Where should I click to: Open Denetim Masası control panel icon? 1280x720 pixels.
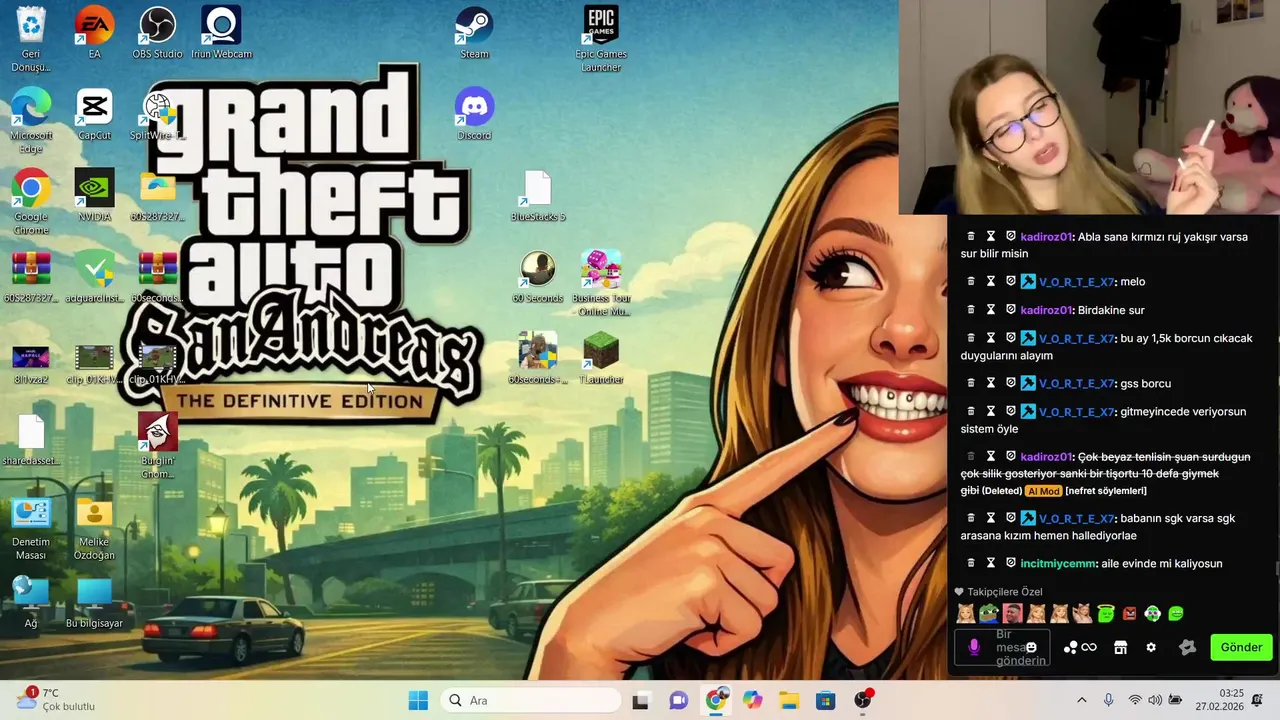31,528
